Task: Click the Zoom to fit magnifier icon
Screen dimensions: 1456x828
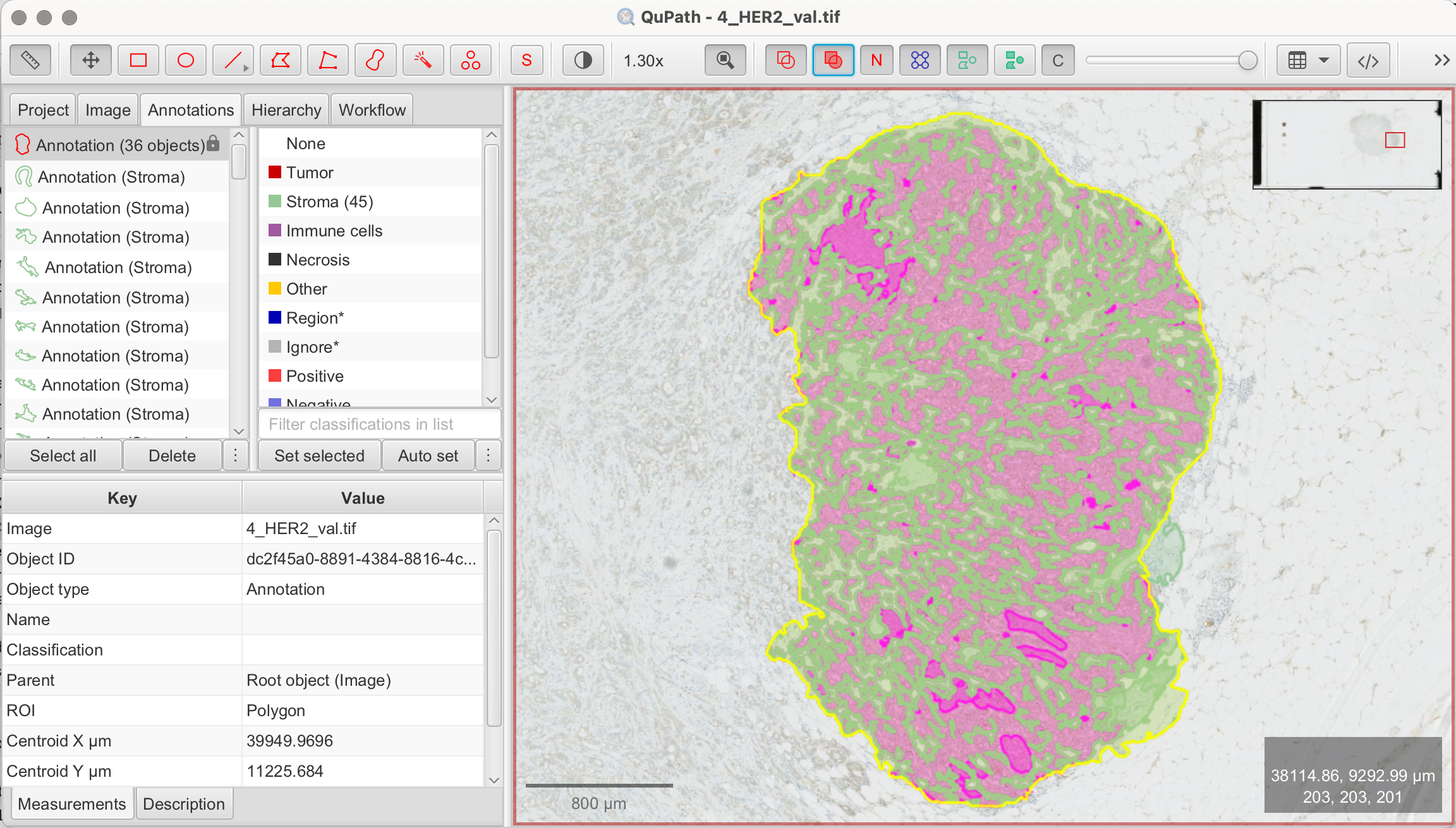Action: click(725, 61)
